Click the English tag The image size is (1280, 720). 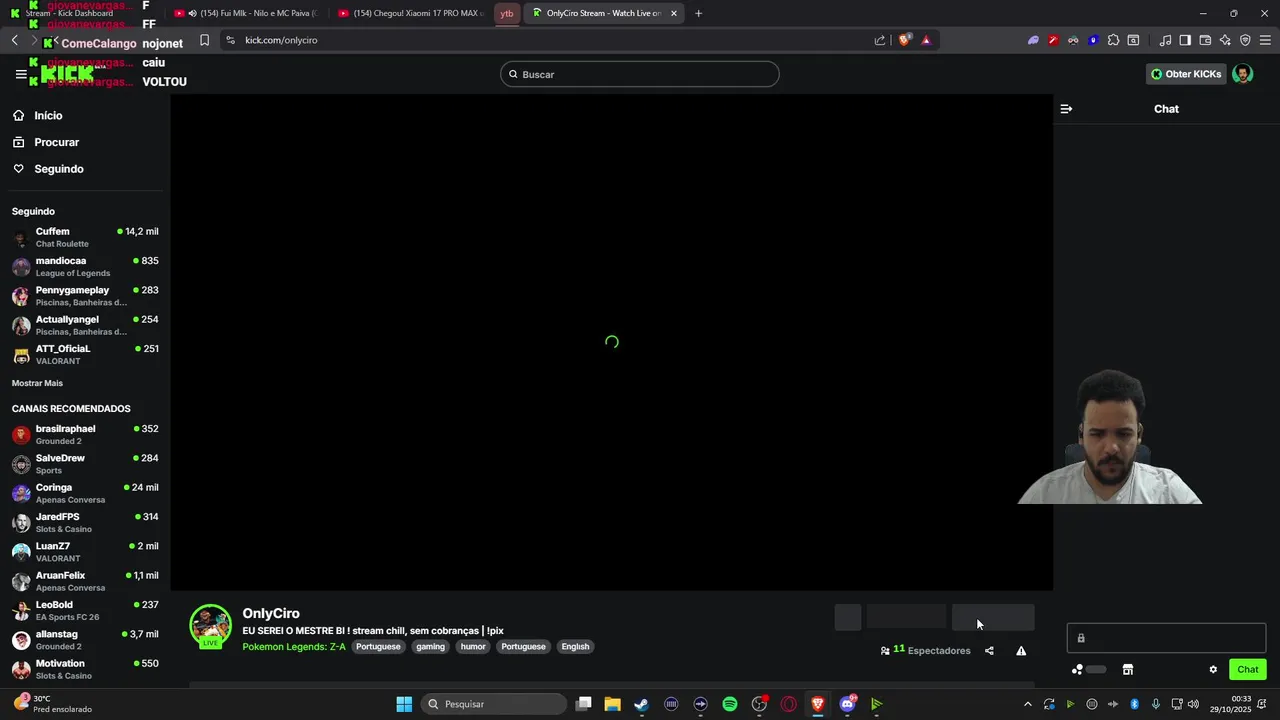(x=575, y=647)
